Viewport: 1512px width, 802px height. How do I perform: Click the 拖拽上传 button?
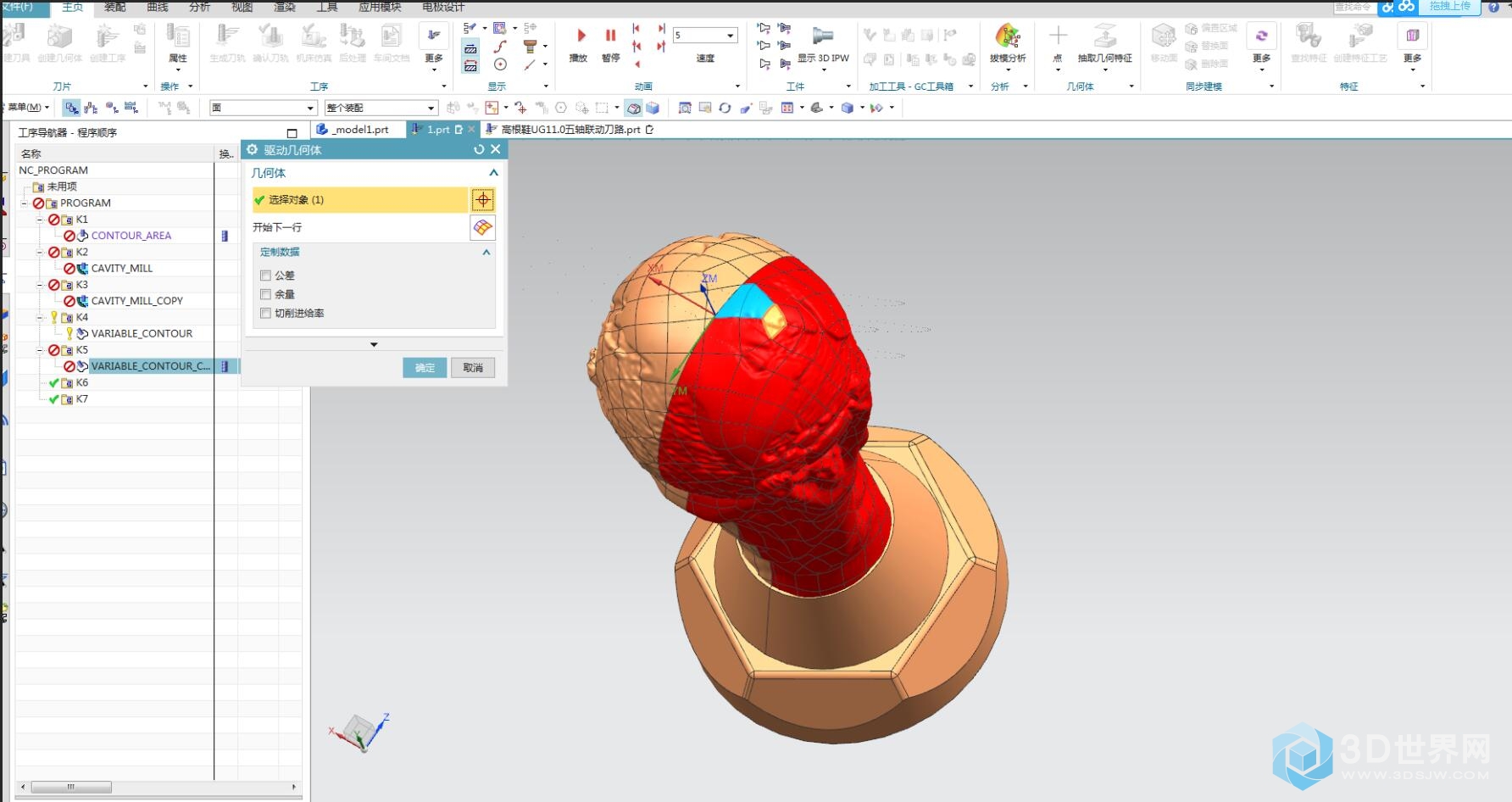pyautogui.click(x=1449, y=7)
